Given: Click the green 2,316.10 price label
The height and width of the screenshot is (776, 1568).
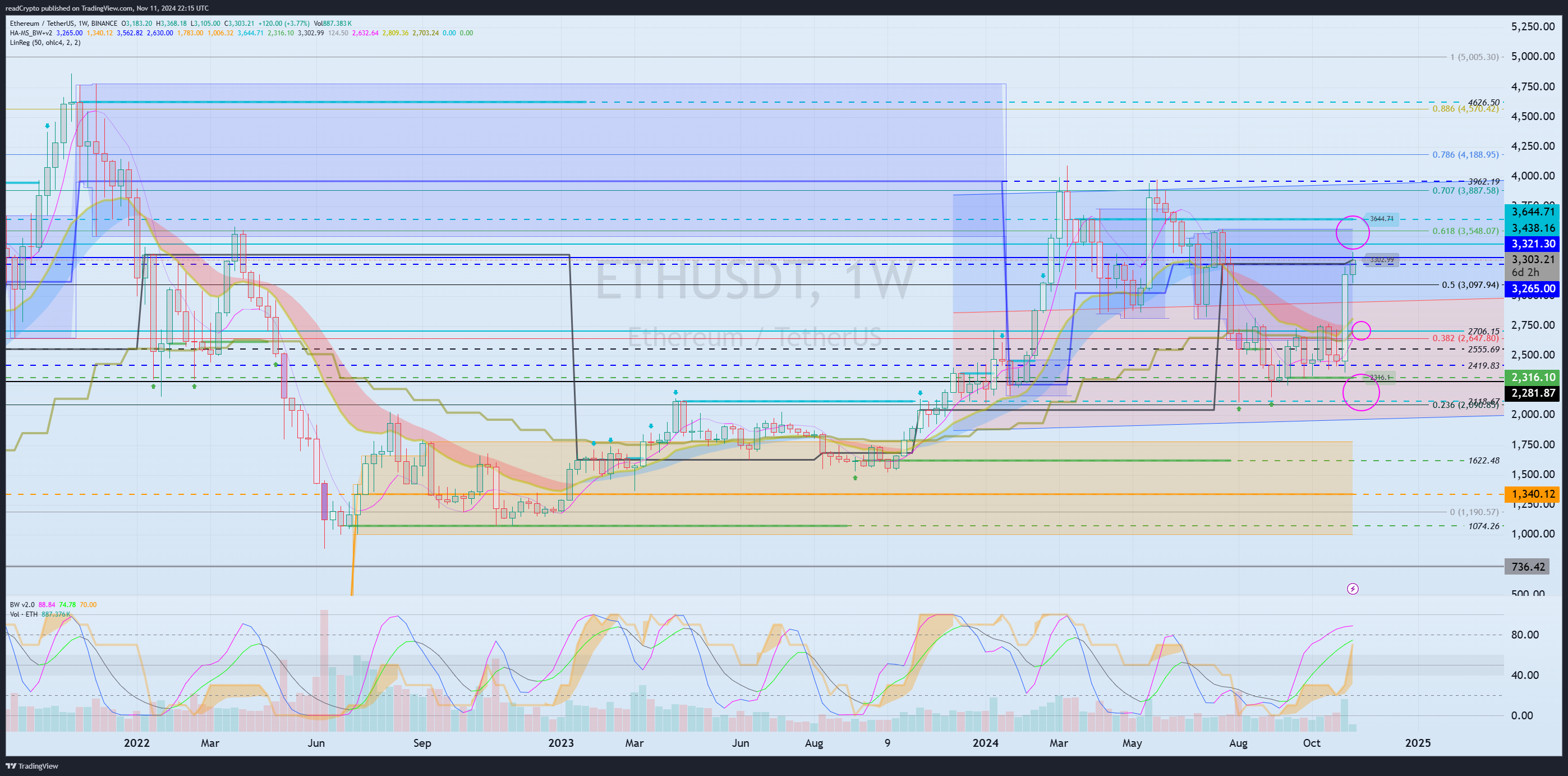Looking at the screenshot, I should [x=1533, y=378].
